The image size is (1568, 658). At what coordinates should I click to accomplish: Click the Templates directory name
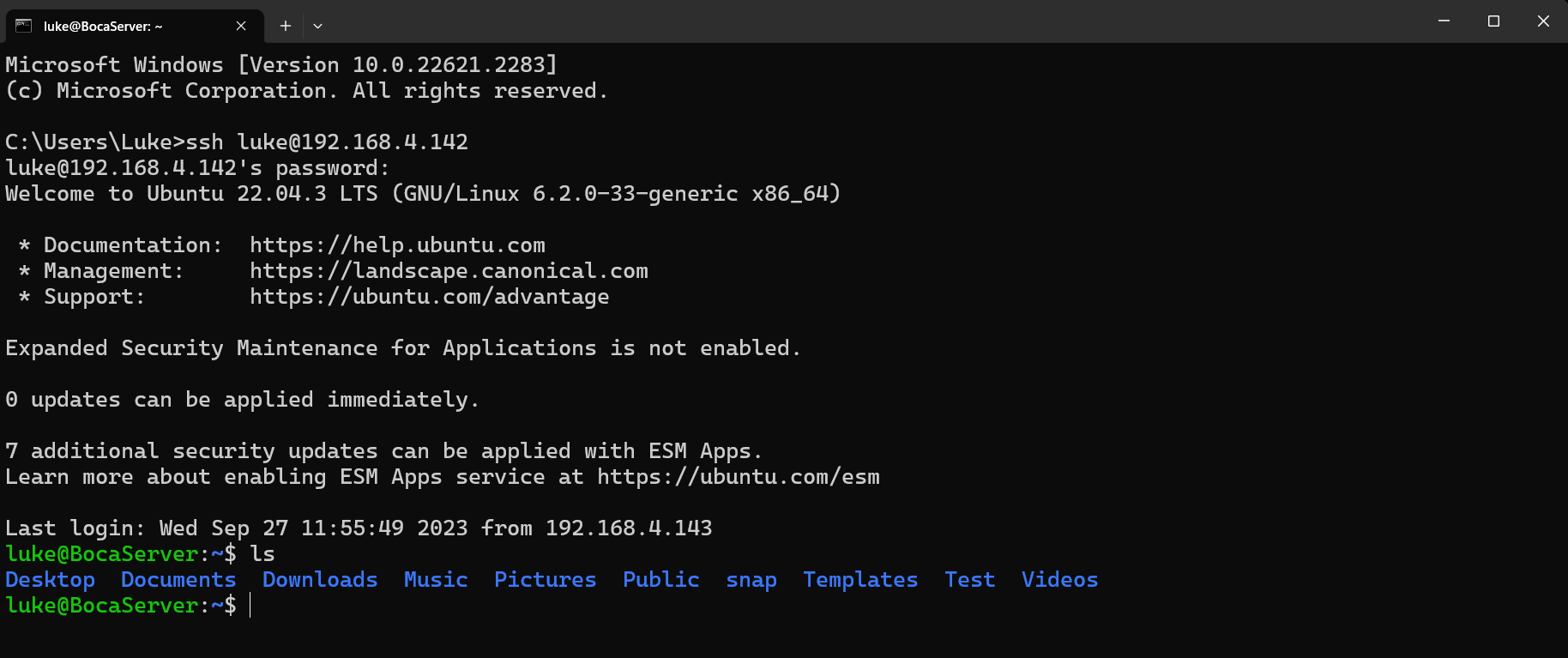(860, 580)
